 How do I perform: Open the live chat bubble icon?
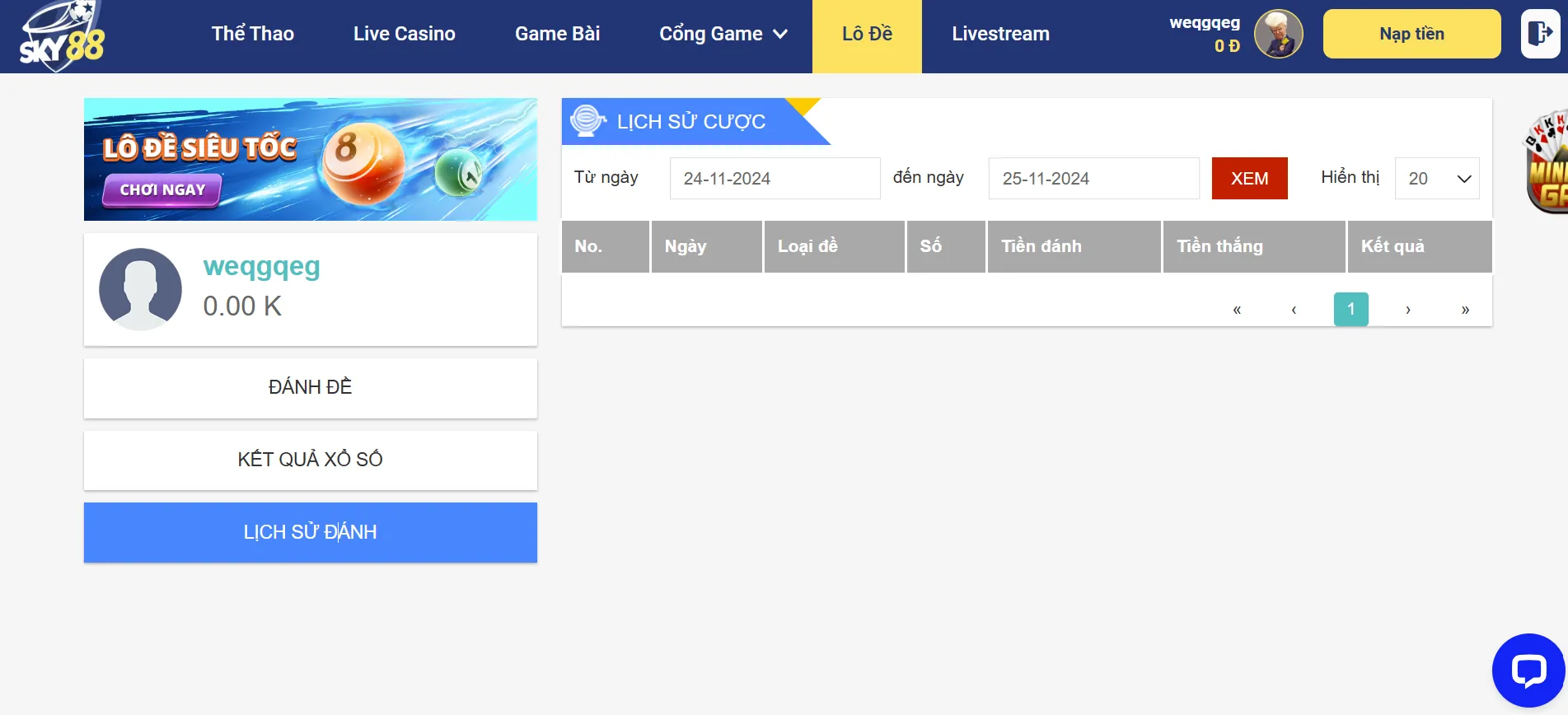[1528, 670]
